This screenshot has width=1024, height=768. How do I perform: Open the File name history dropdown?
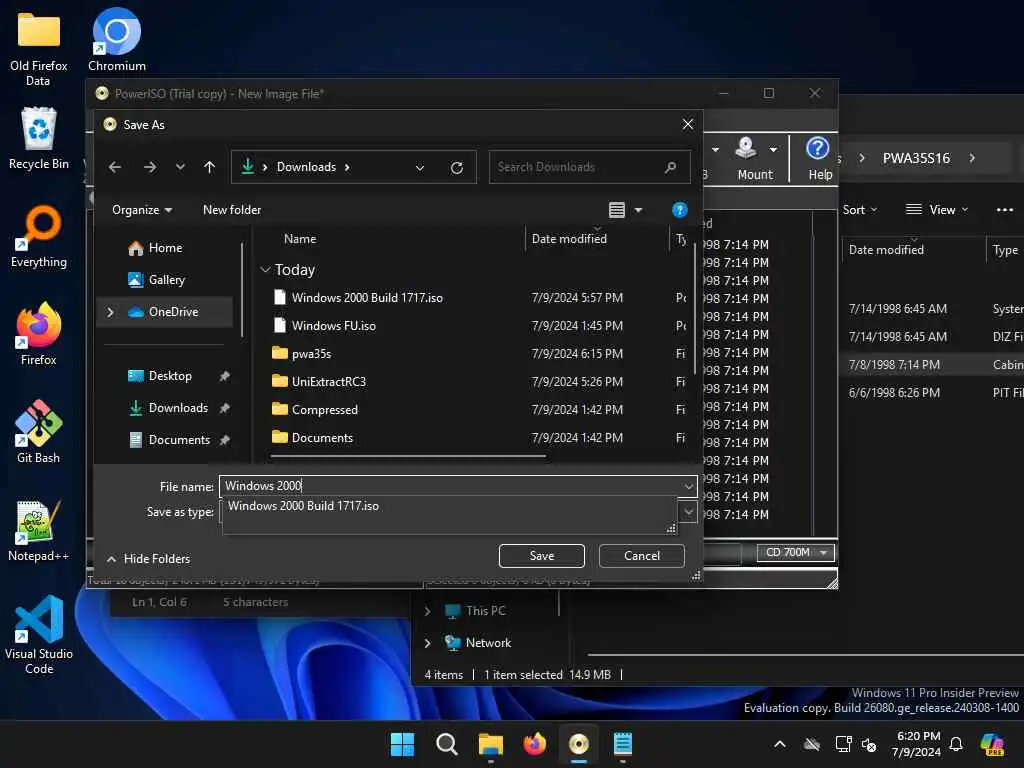(x=688, y=486)
